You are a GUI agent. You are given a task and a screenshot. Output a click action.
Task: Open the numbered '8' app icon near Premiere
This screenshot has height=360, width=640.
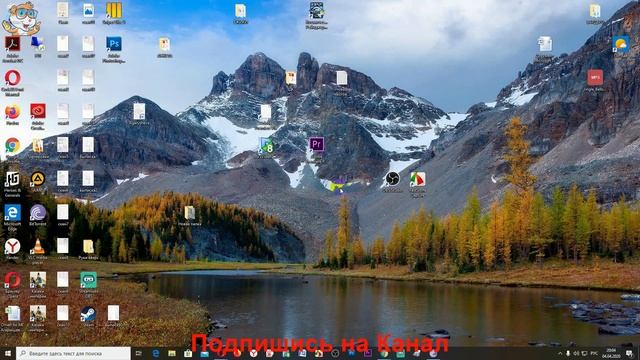(266, 144)
